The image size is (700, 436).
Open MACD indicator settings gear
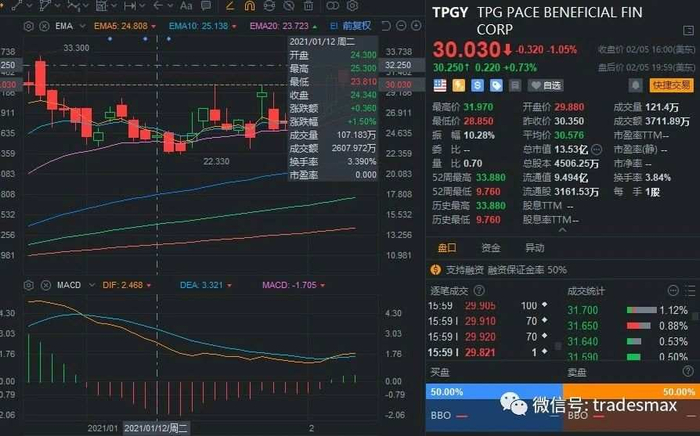[29, 285]
